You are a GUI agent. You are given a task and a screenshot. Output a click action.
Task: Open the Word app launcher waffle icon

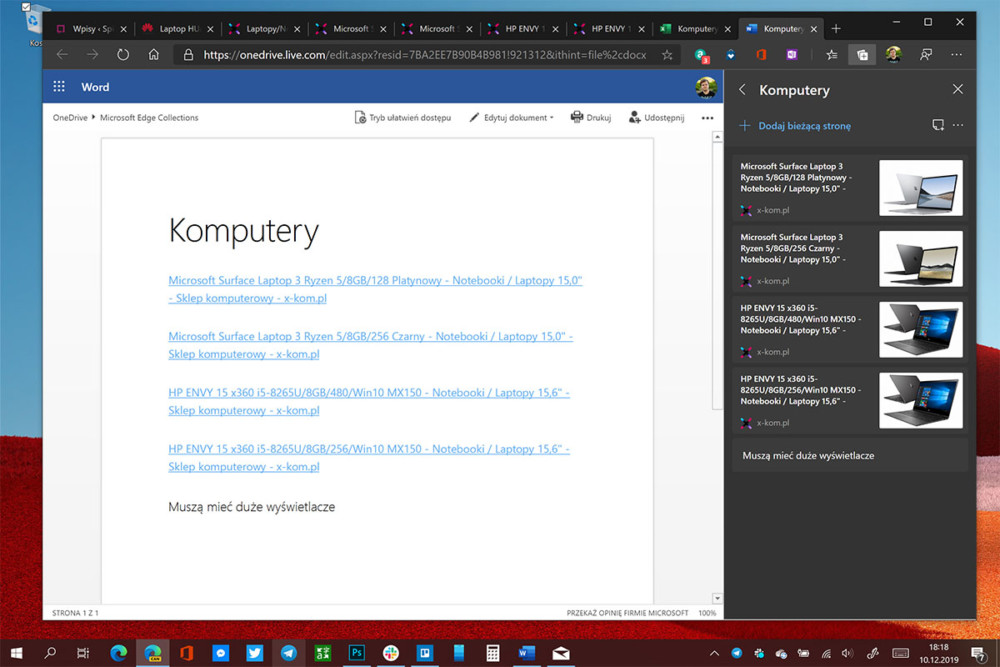click(x=59, y=87)
